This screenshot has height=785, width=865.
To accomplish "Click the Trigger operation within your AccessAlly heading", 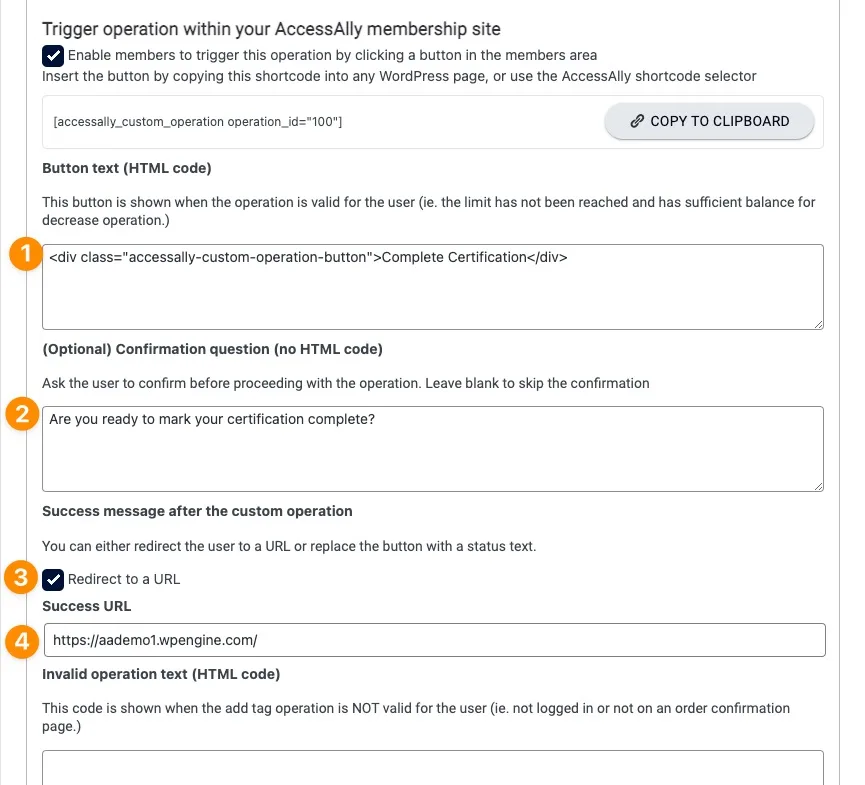I will tap(272, 30).
